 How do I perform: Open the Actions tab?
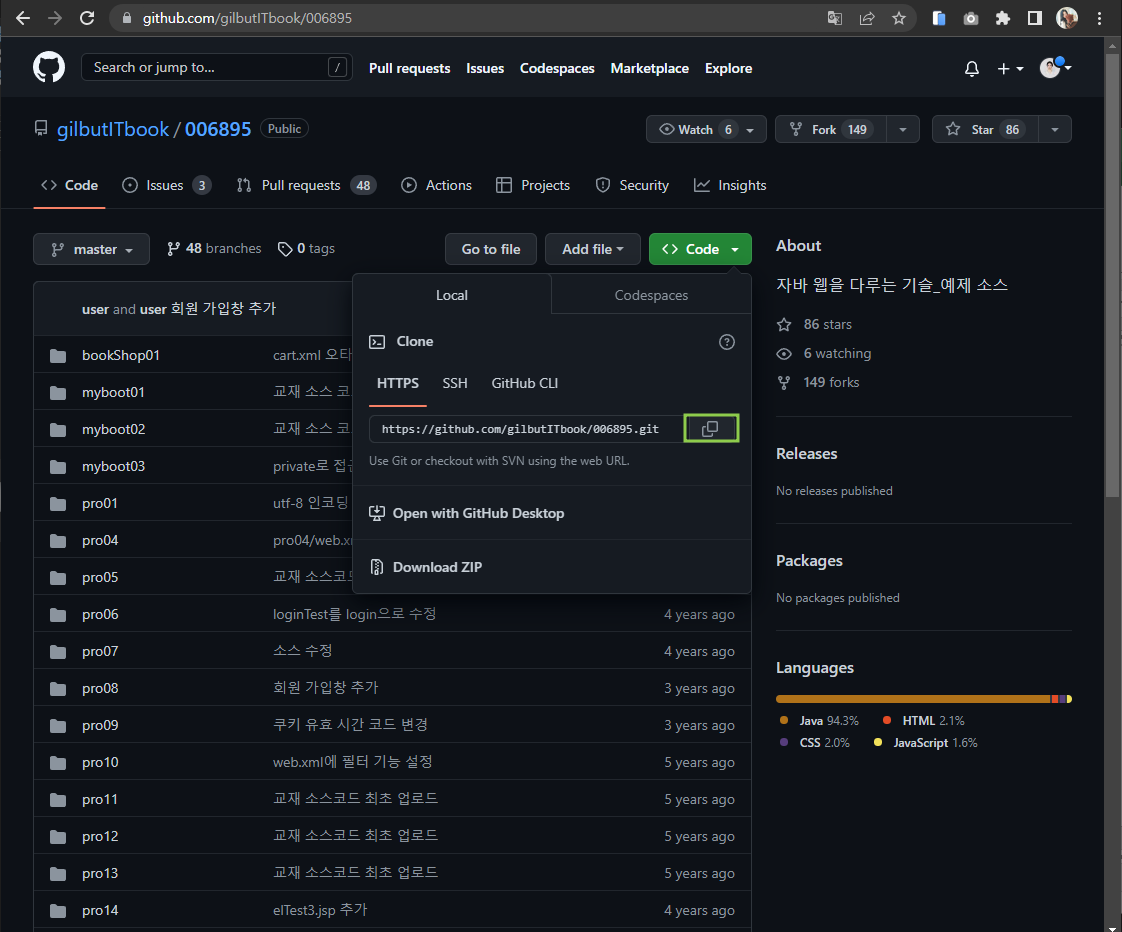tap(436, 185)
